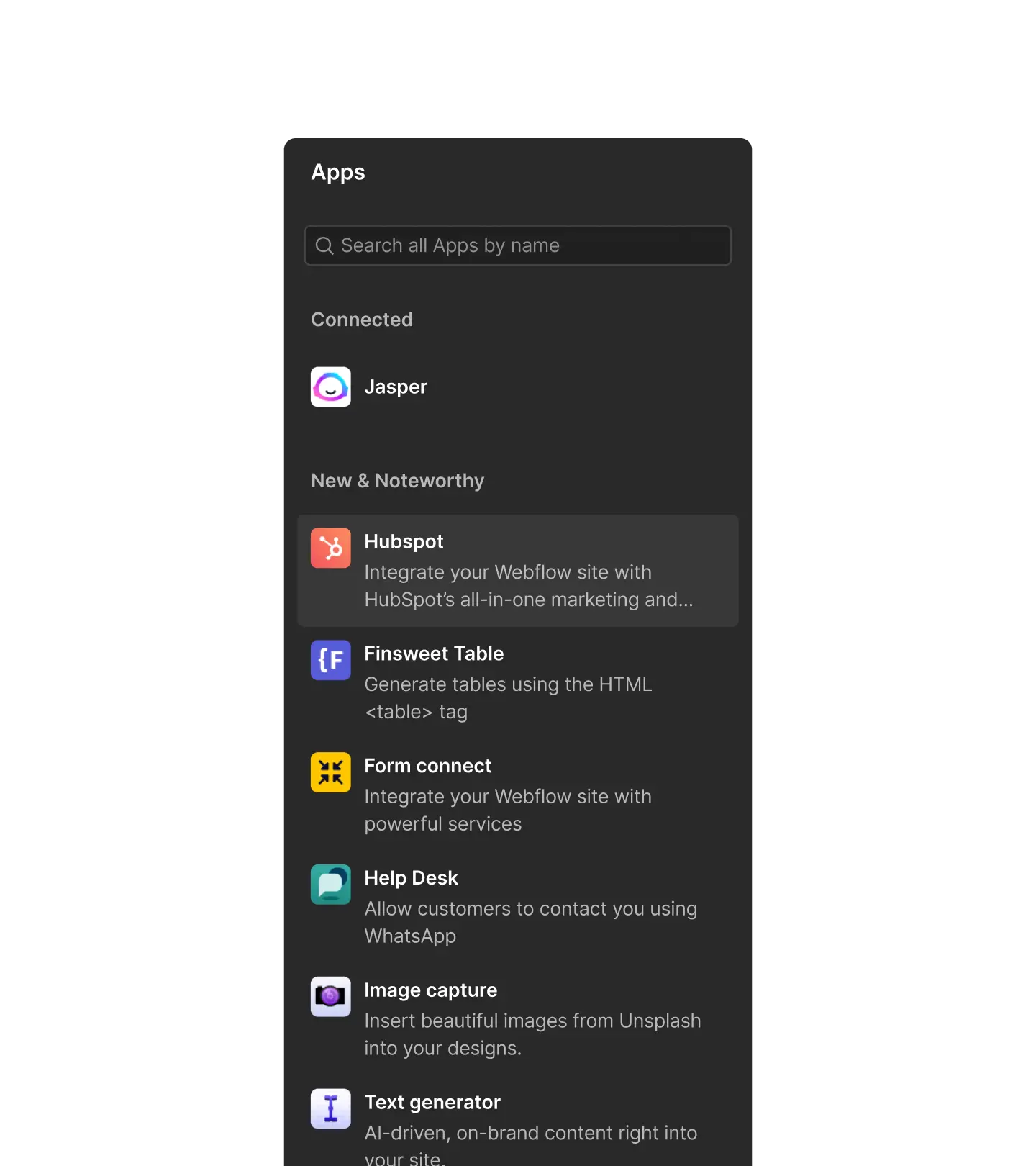Open the Jasper connected app

tap(396, 387)
